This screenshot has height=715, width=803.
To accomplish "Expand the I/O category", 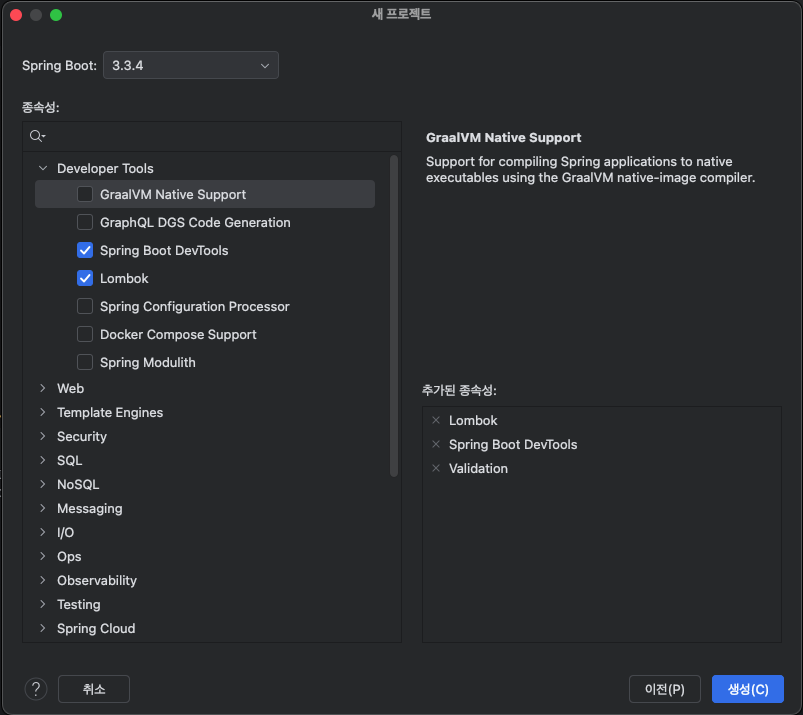I will click(43, 533).
